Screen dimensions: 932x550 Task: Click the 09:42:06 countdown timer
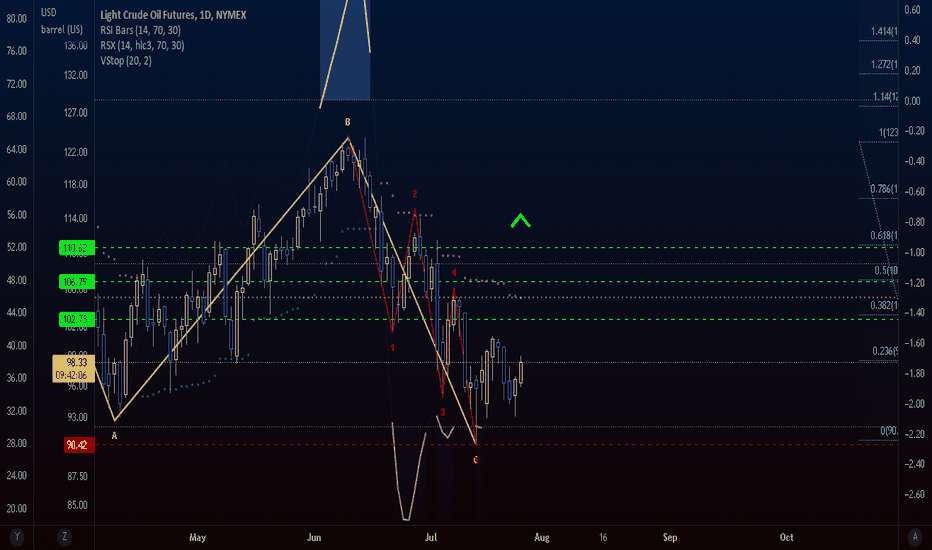(x=72, y=375)
